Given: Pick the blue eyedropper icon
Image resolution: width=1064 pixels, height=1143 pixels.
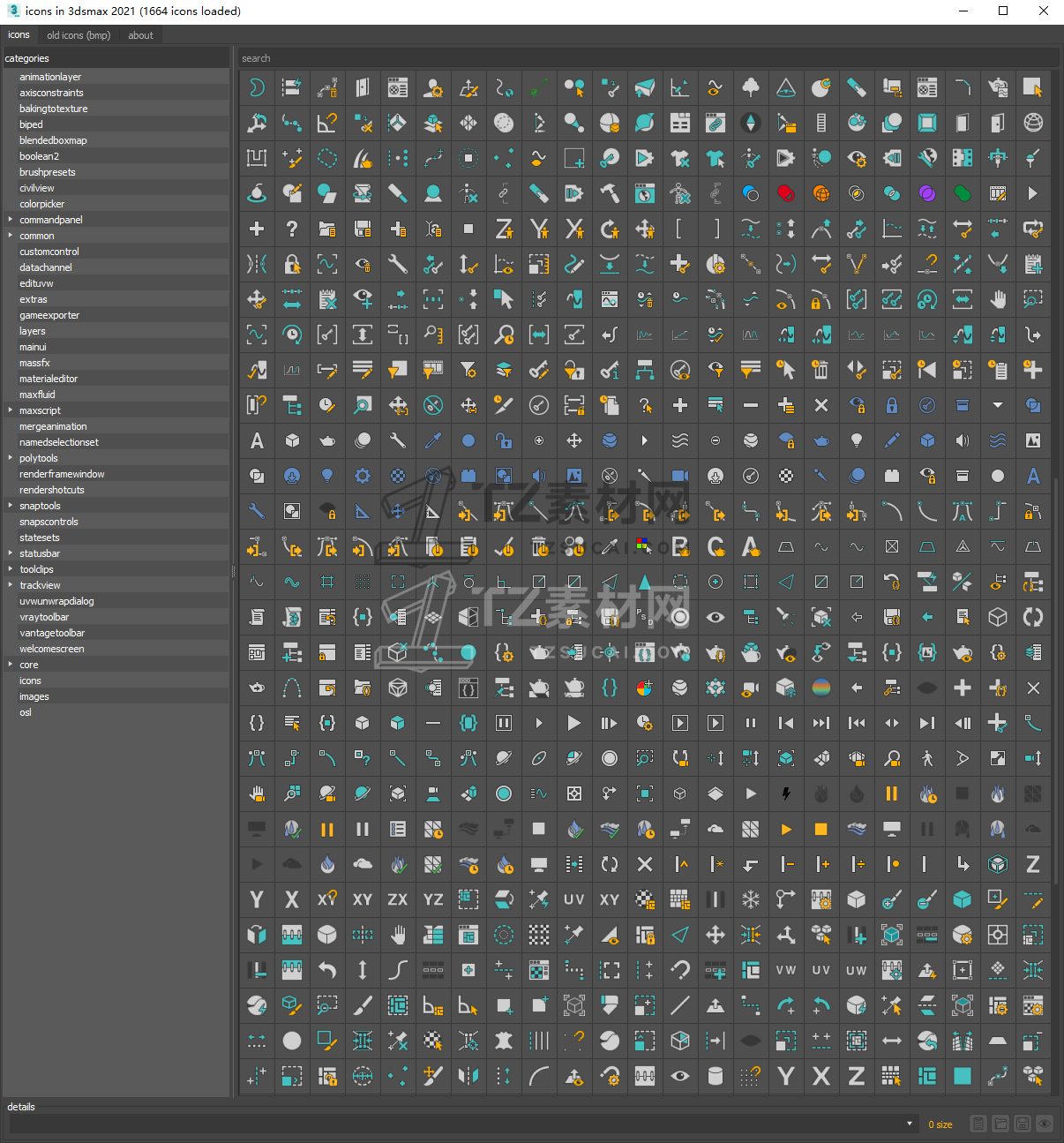Looking at the screenshot, I should [433, 440].
